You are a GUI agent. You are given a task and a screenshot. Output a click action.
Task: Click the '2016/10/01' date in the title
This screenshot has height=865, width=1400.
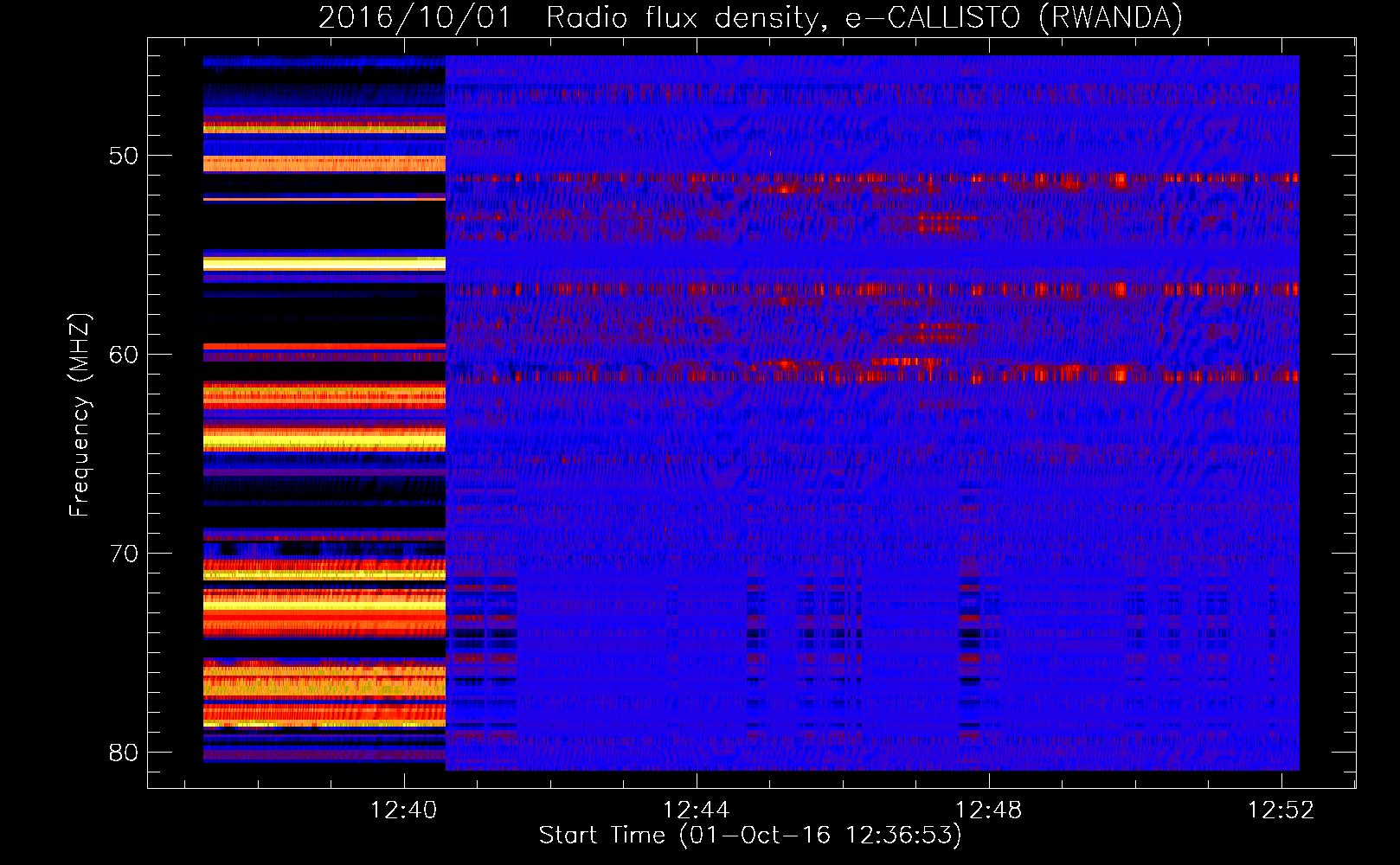415,17
